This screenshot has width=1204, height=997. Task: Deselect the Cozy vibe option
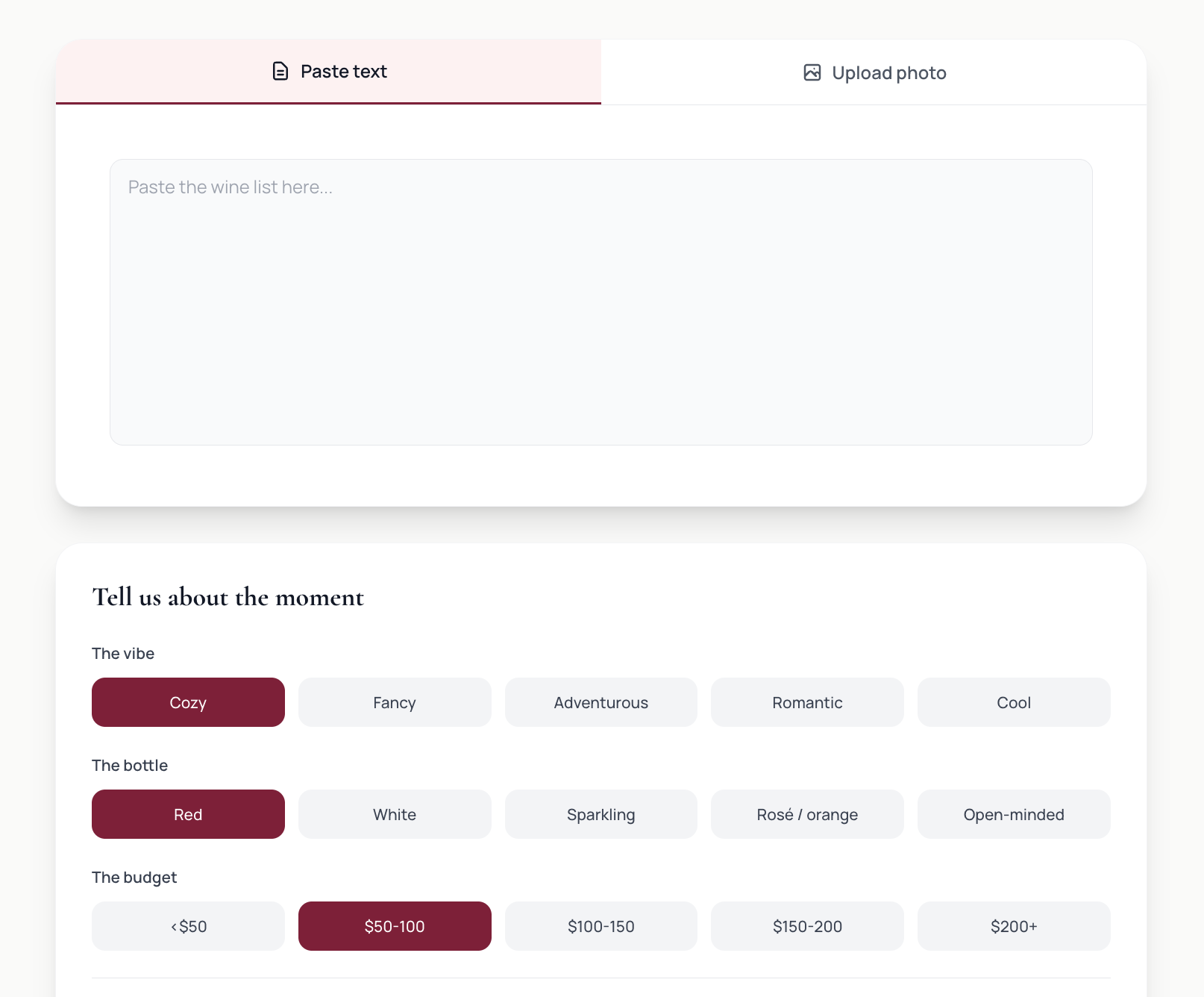click(x=188, y=702)
